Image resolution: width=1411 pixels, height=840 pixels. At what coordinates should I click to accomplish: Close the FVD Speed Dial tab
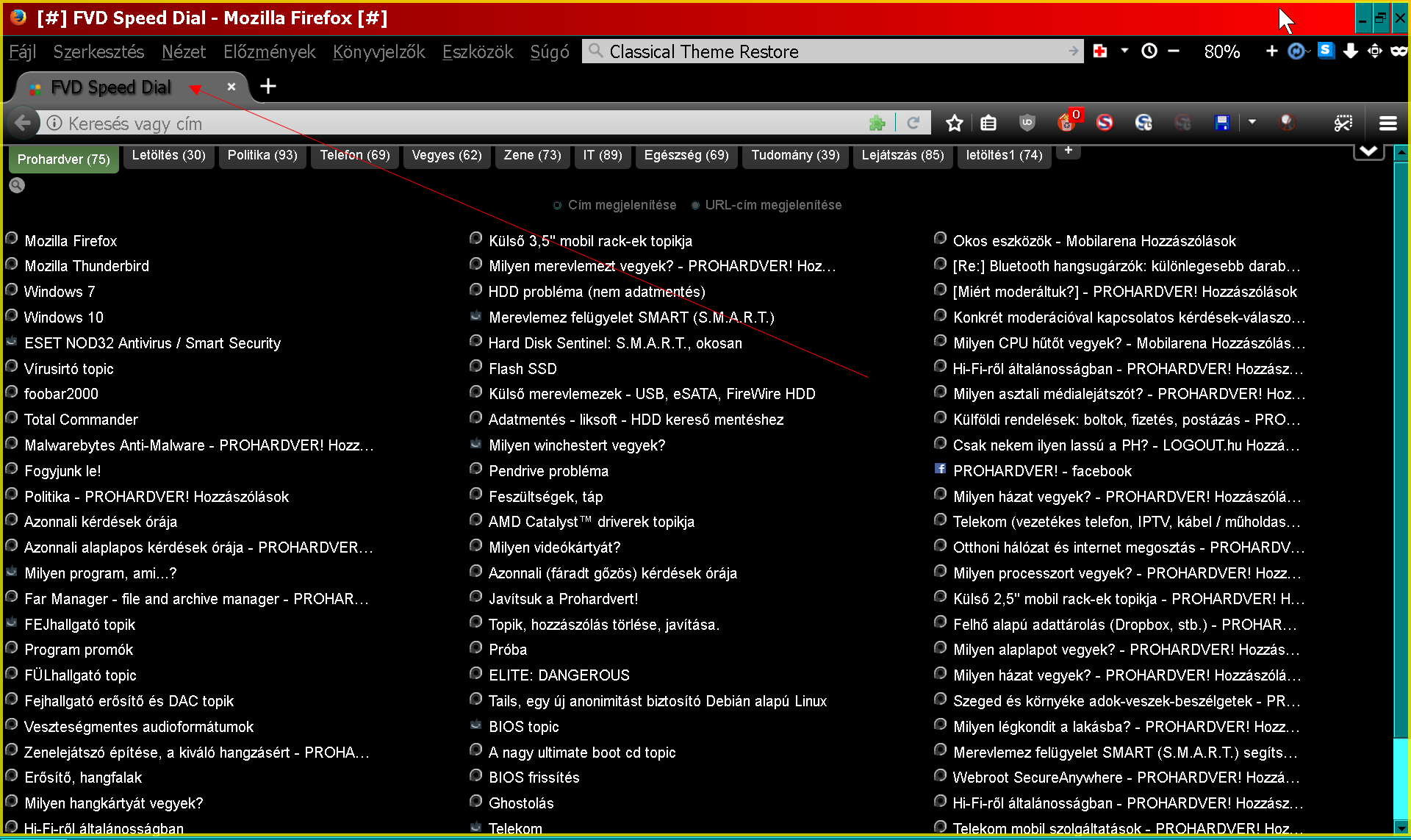coord(231,87)
